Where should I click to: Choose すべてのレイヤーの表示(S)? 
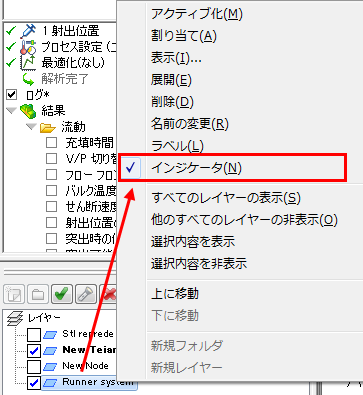coord(226,198)
